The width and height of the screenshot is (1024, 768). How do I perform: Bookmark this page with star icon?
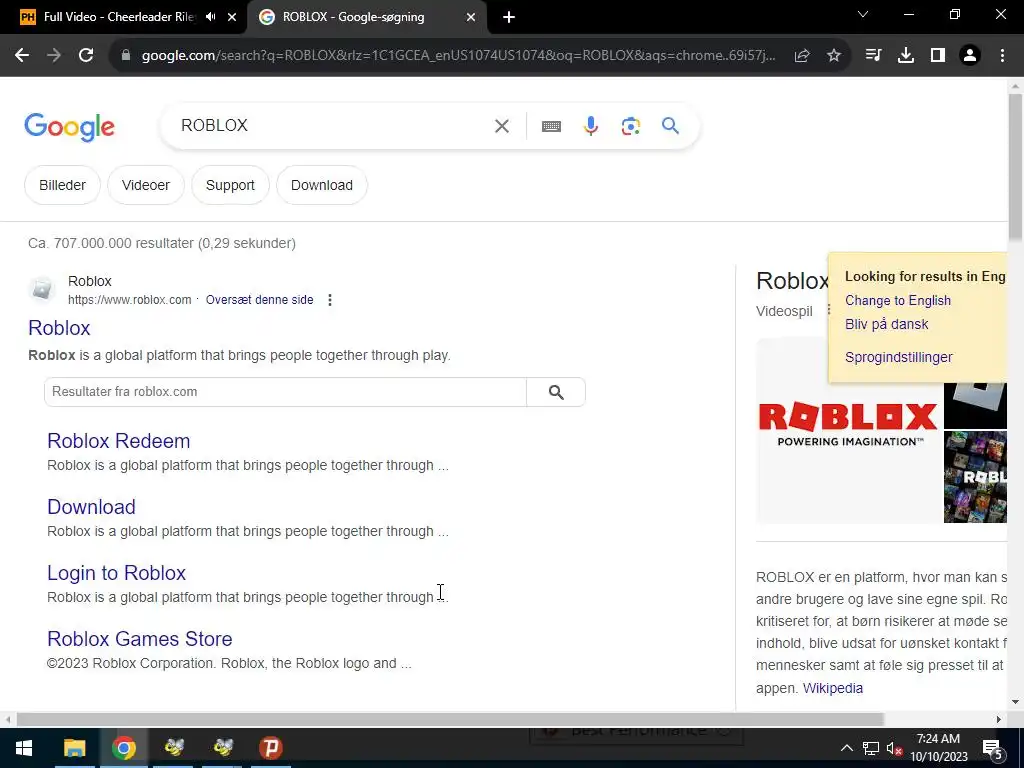point(834,56)
